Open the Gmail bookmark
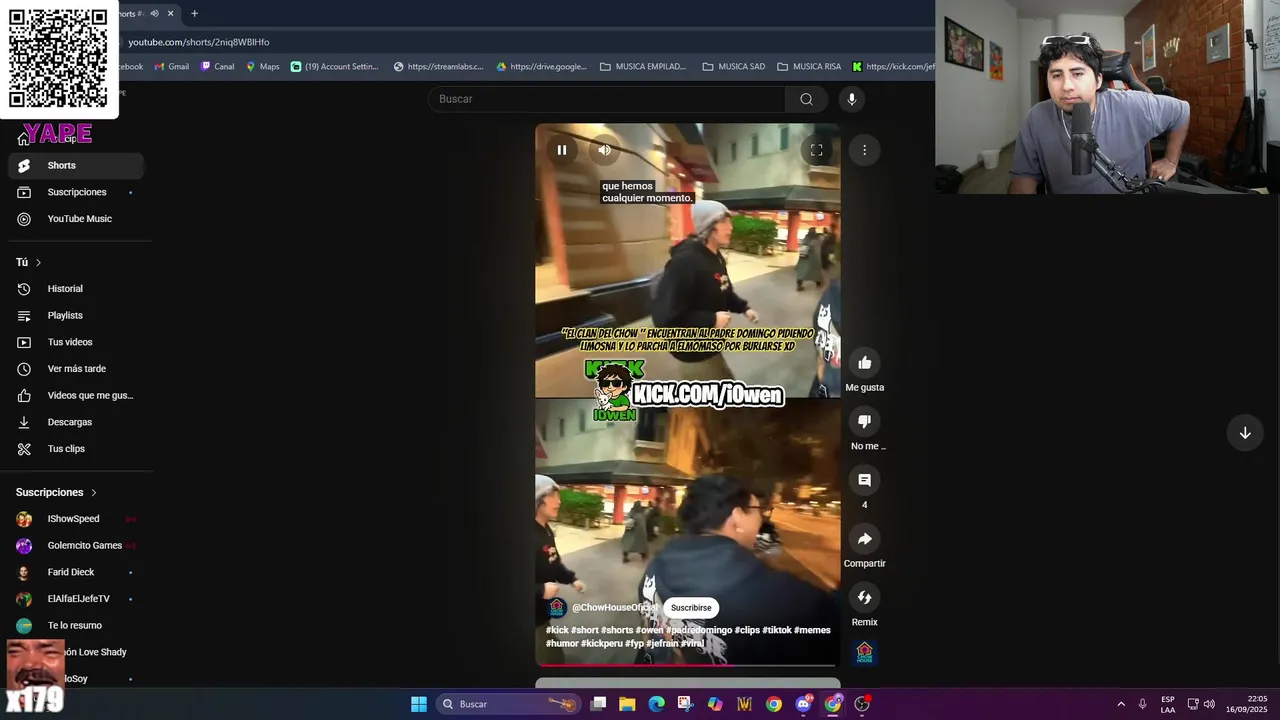The width and height of the screenshot is (1280, 720). tap(170, 67)
